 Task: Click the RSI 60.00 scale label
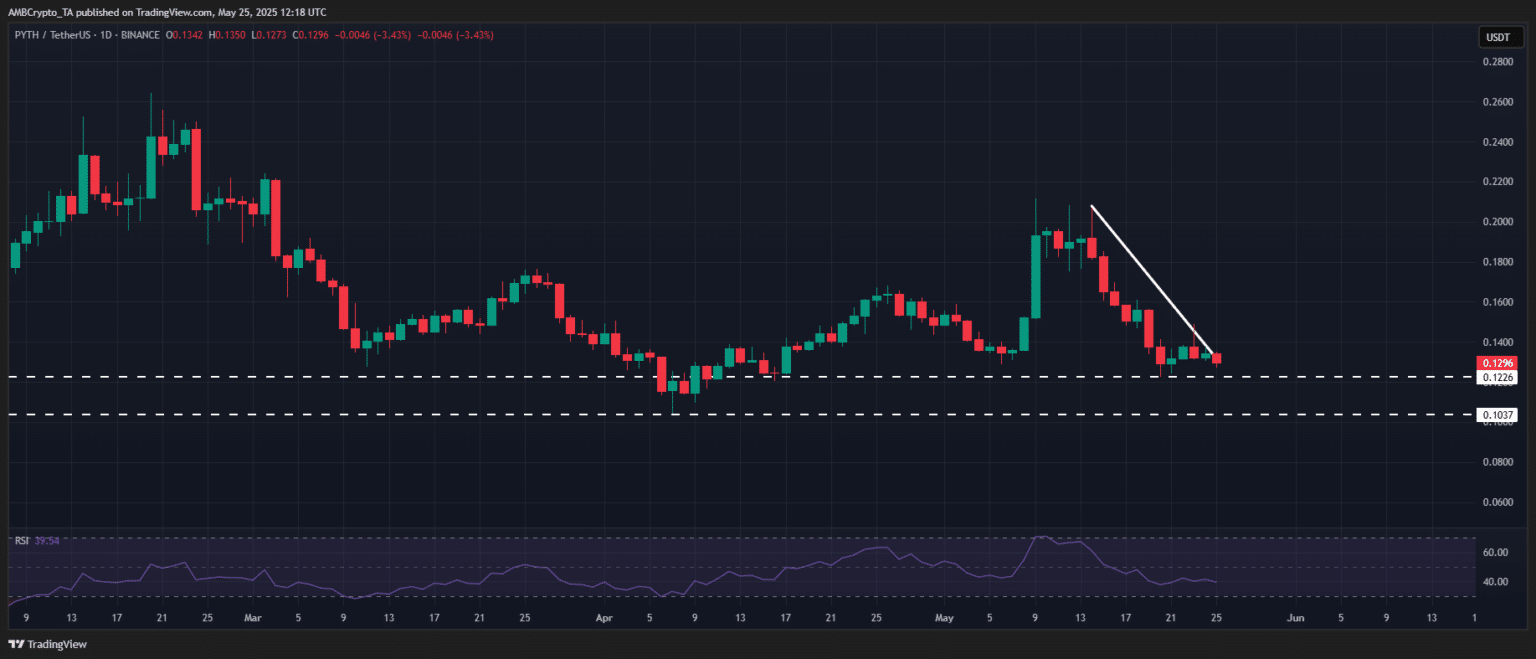click(x=1495, y=552)
